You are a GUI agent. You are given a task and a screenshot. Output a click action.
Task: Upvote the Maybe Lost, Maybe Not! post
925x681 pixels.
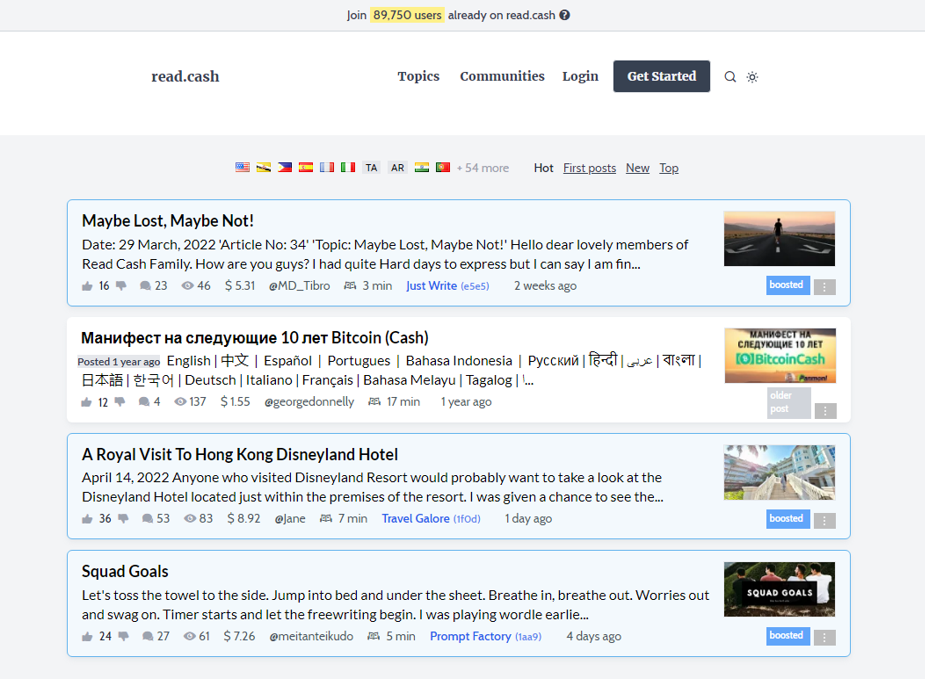pos(87,286)
